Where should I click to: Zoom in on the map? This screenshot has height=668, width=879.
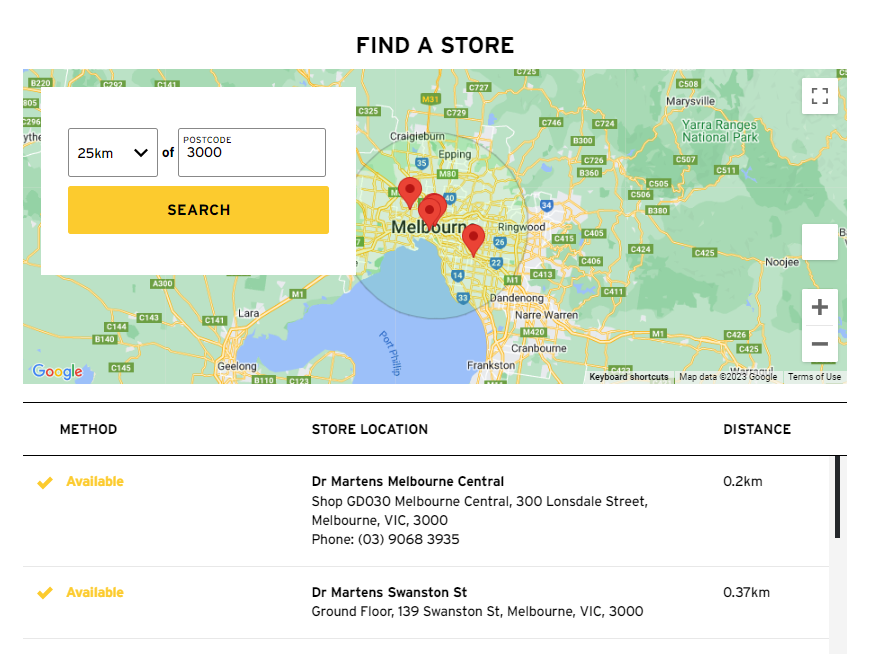pos(820,307)
